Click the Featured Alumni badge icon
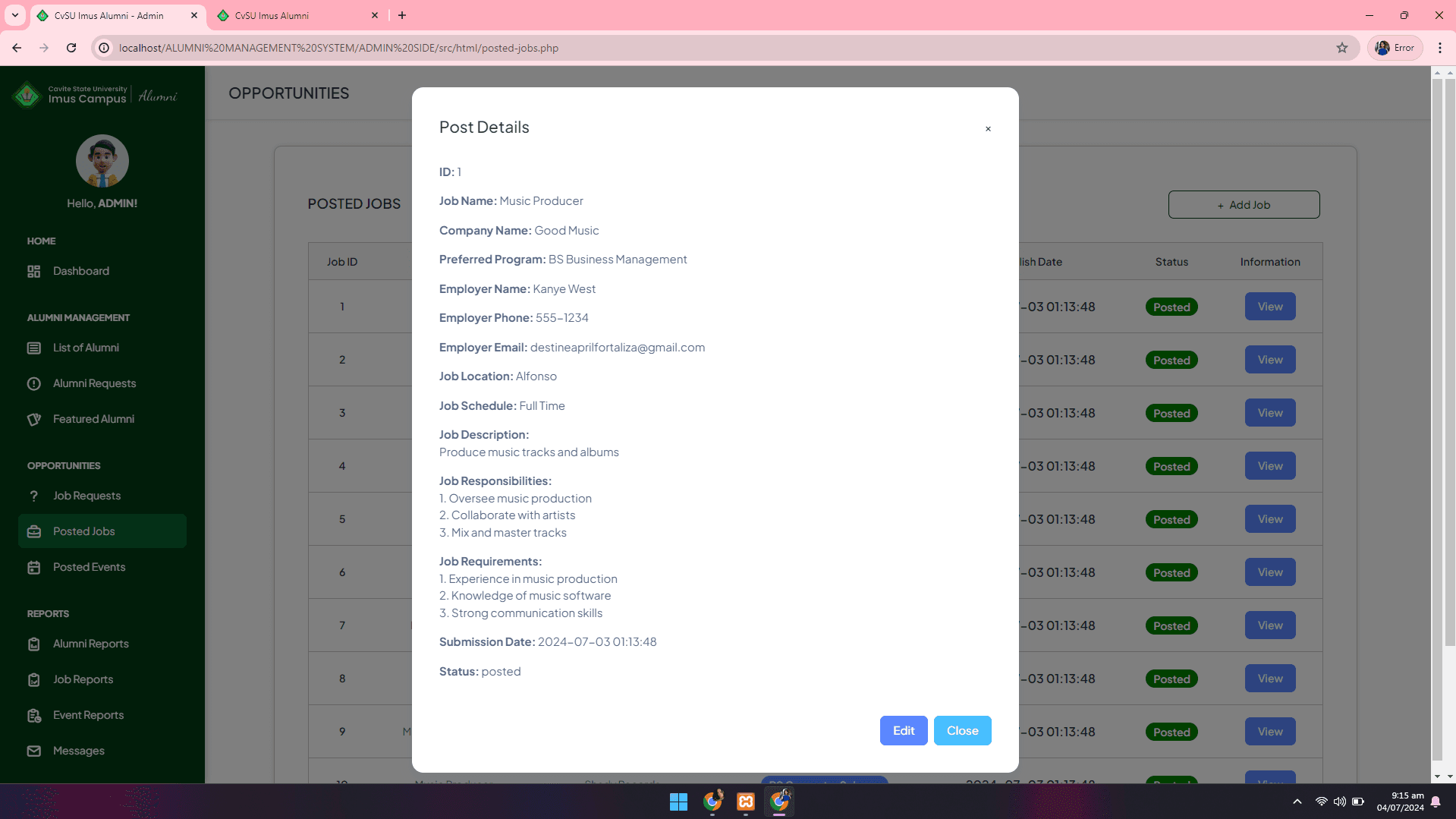 coord(34,420)
